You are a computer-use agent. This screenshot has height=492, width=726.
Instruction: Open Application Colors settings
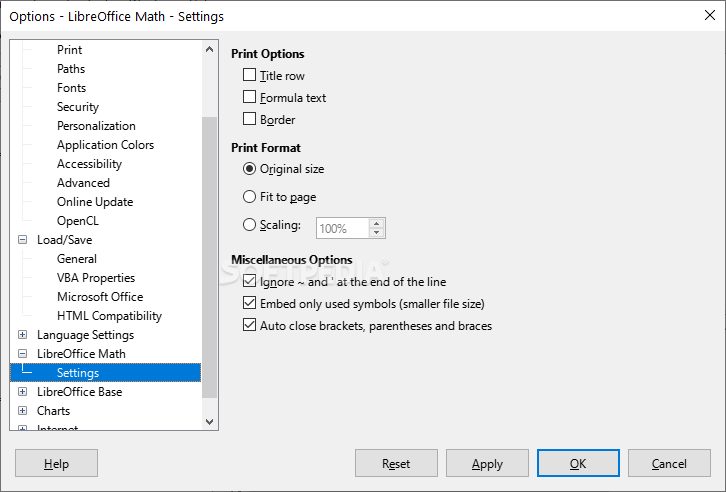pyautogui.click(x=105, y=145)
